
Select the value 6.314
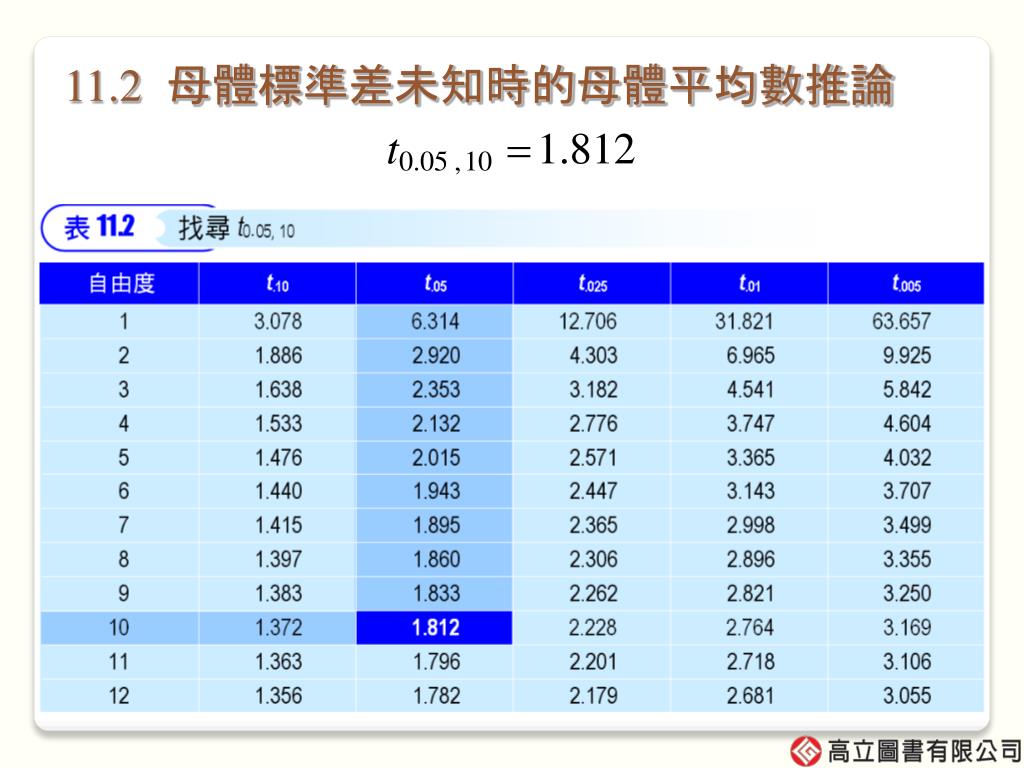pyautogui.click(x=435, y=321)
